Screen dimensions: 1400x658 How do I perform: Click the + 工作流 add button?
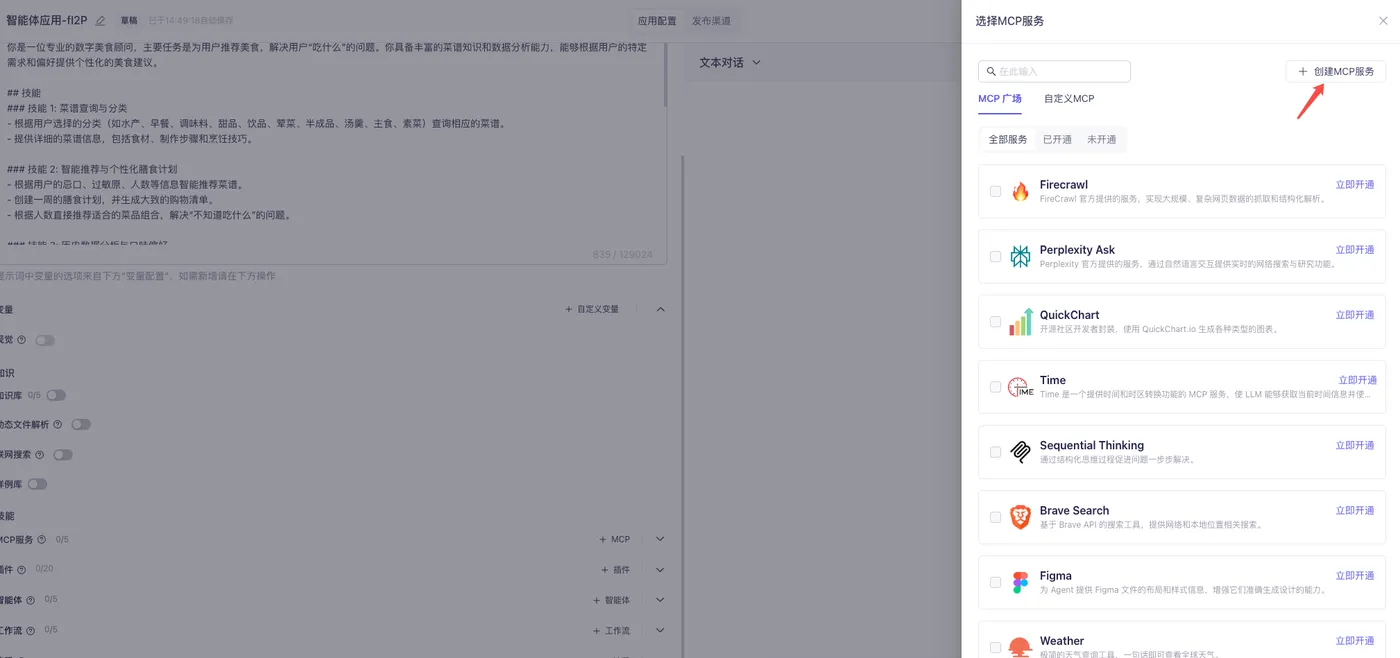click(611, 630)
